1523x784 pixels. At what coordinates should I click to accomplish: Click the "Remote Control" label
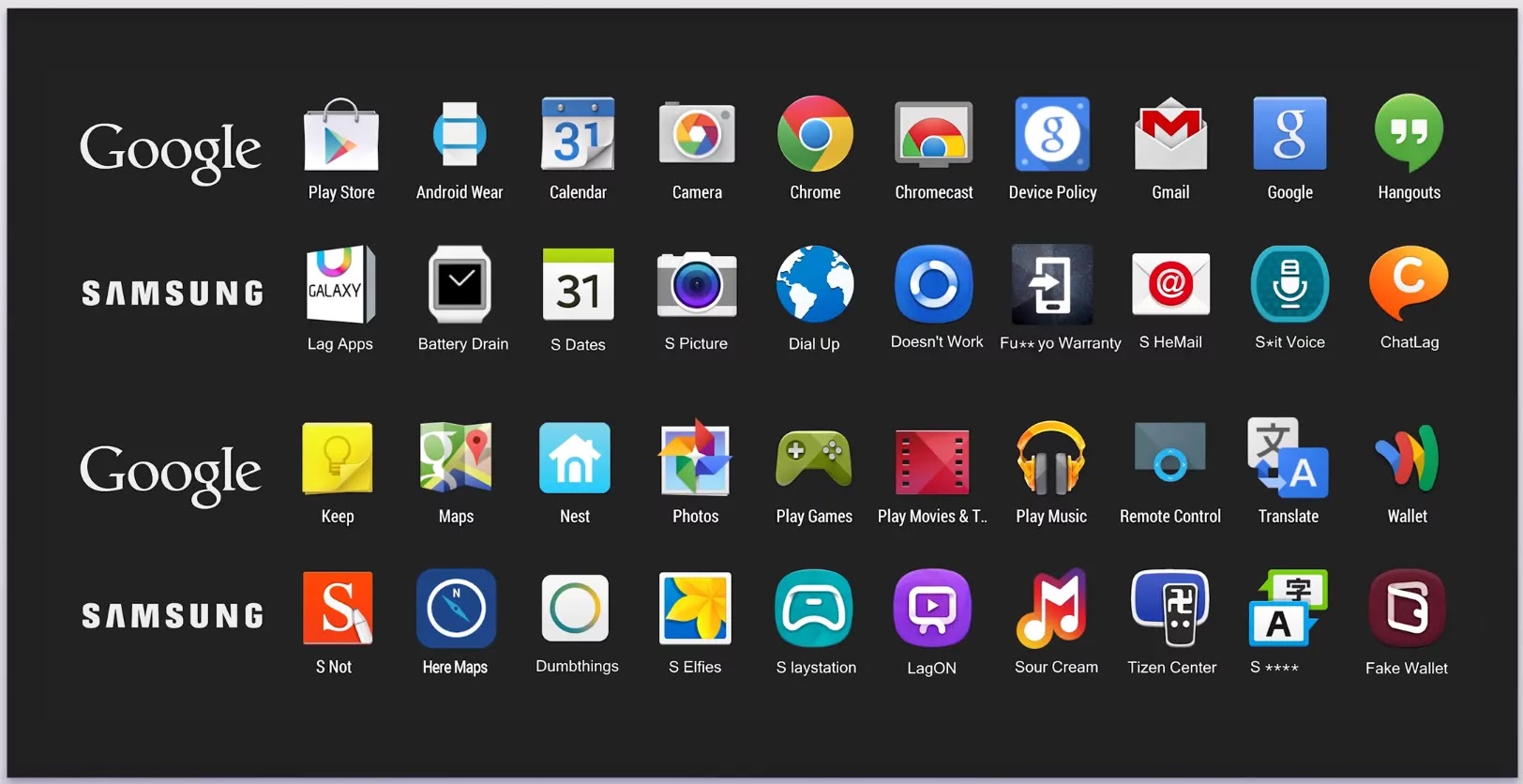[1170, 517]
